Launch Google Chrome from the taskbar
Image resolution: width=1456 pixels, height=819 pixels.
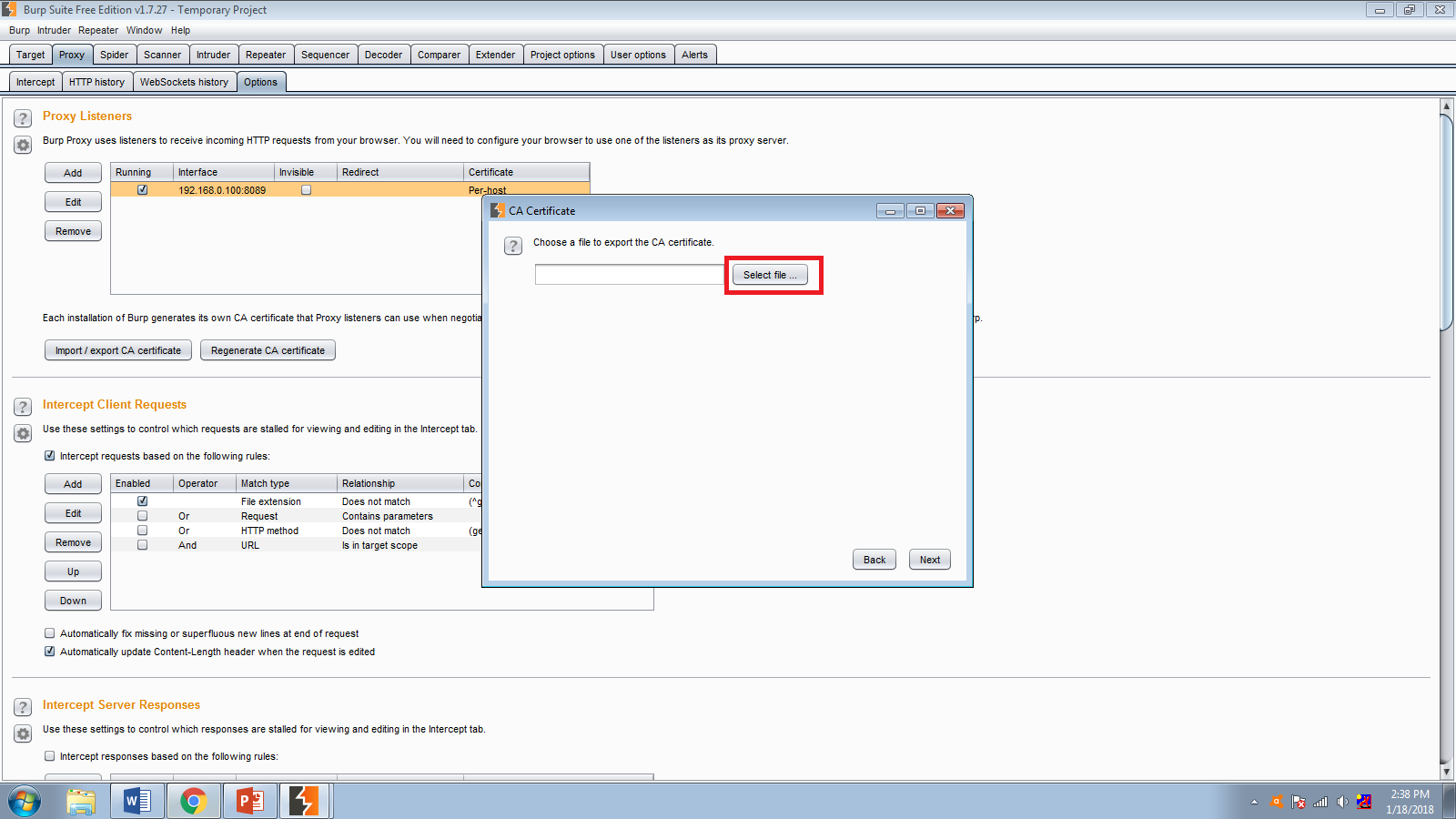(x=193, y=802)
